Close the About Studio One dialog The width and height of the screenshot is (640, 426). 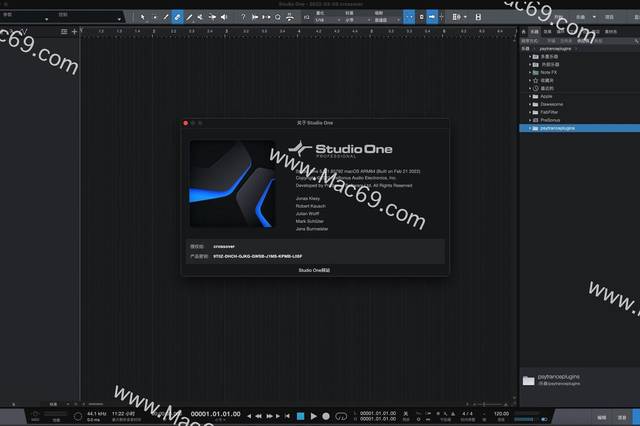pos(186,123)
